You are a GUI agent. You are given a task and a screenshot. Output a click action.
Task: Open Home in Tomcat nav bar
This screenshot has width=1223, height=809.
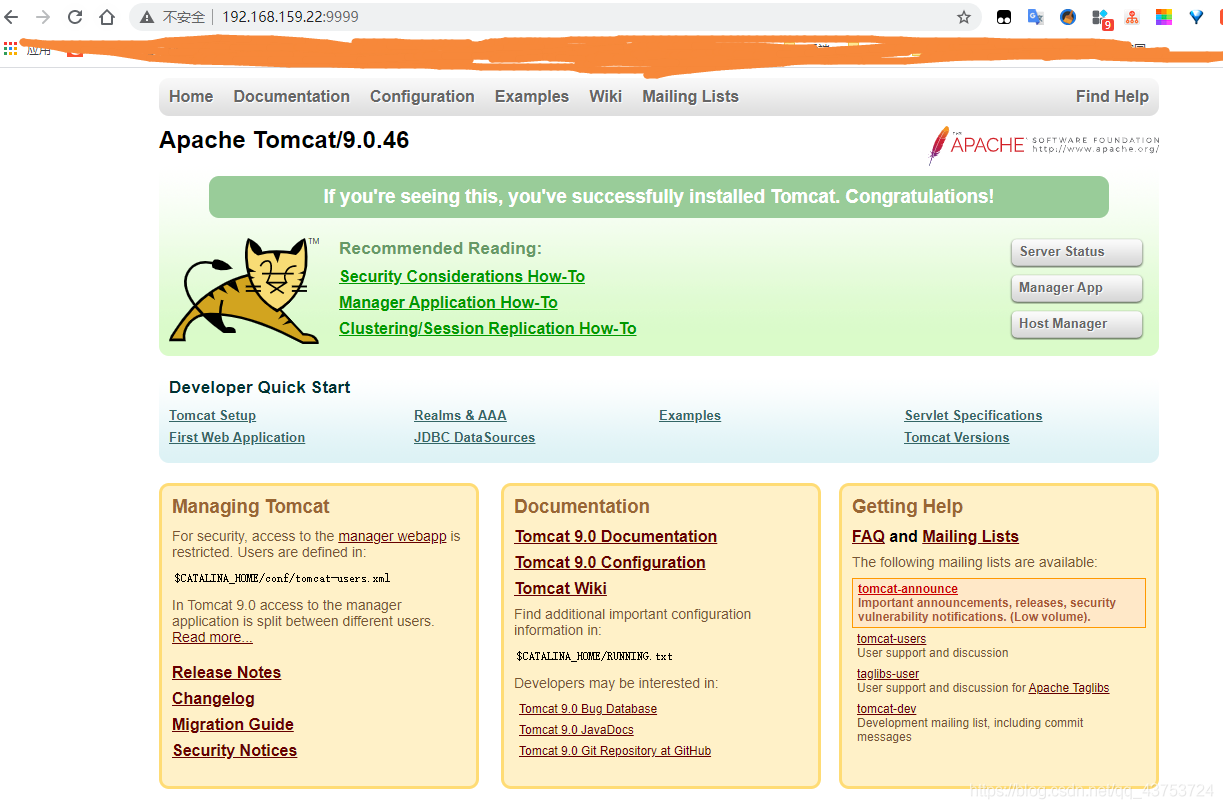pyautogui.click(x=191, y=96)
